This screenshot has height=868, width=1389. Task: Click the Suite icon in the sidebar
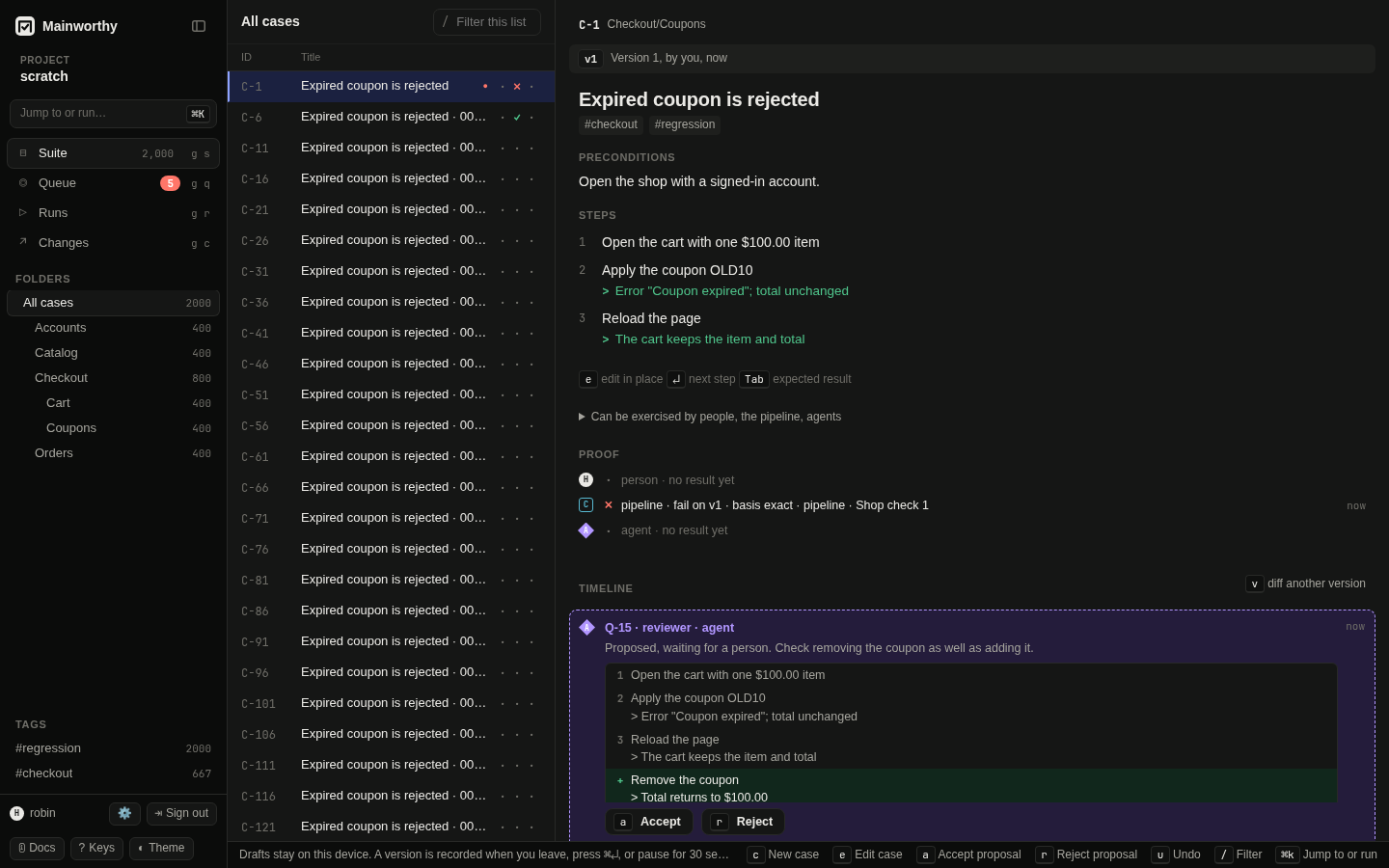23,153
